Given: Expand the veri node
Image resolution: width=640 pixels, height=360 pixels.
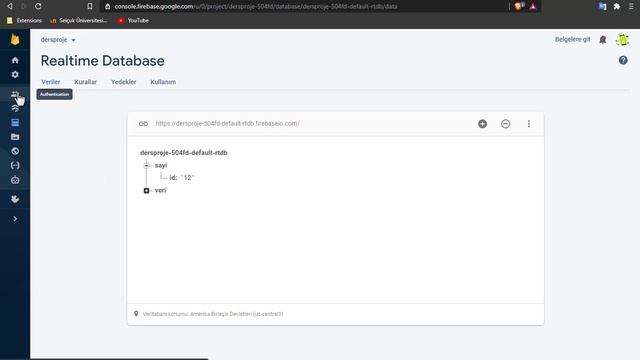Looking at the screenshot, I should pos(146,191).
